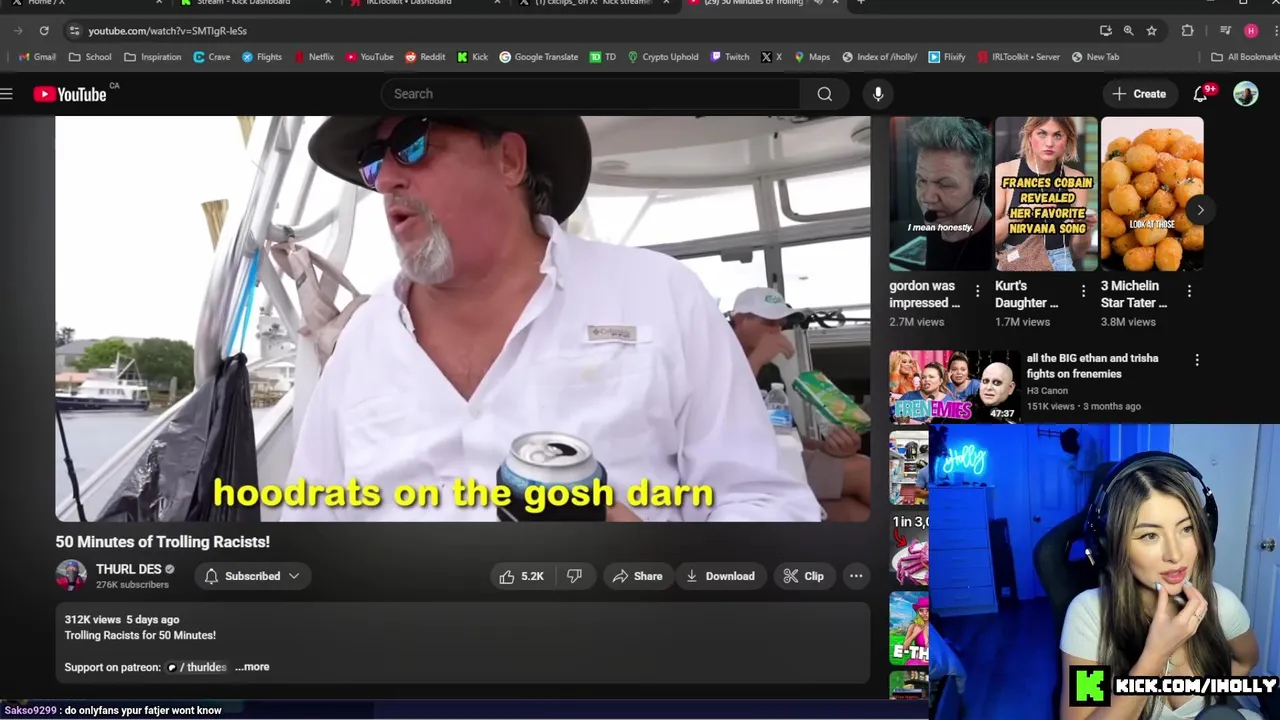
Task: Open the Frenemies fights video thumbnail
Action: (x=954, y=386)
